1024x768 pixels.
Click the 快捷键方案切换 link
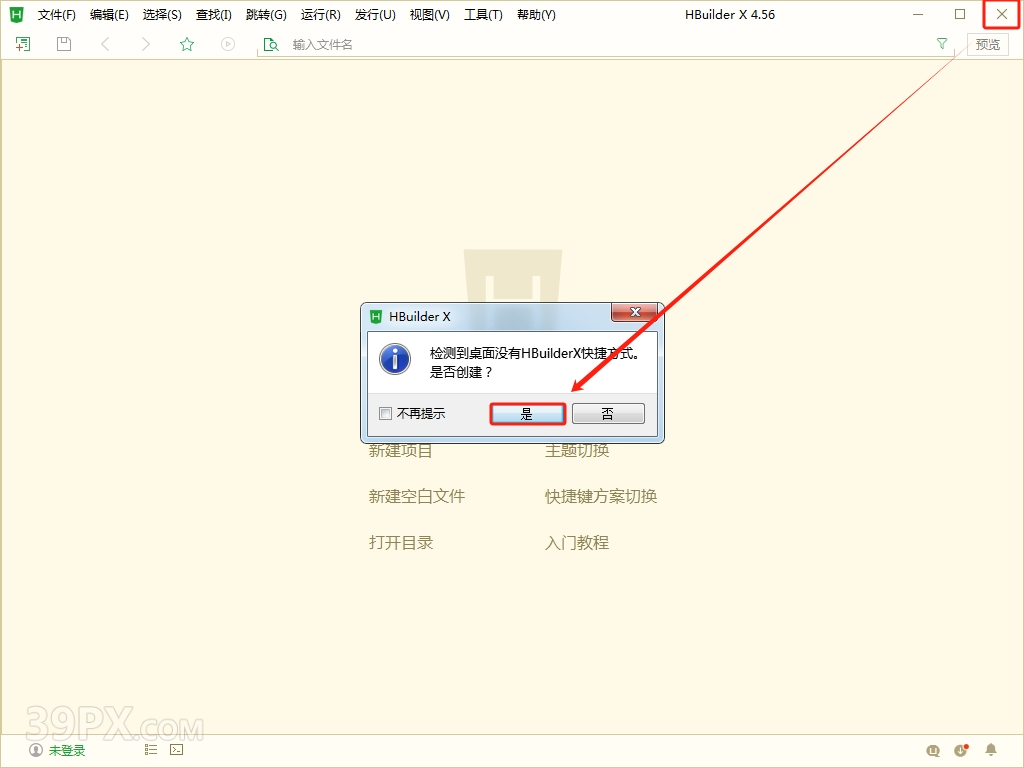pyautogui.click(x=601, y=496)
